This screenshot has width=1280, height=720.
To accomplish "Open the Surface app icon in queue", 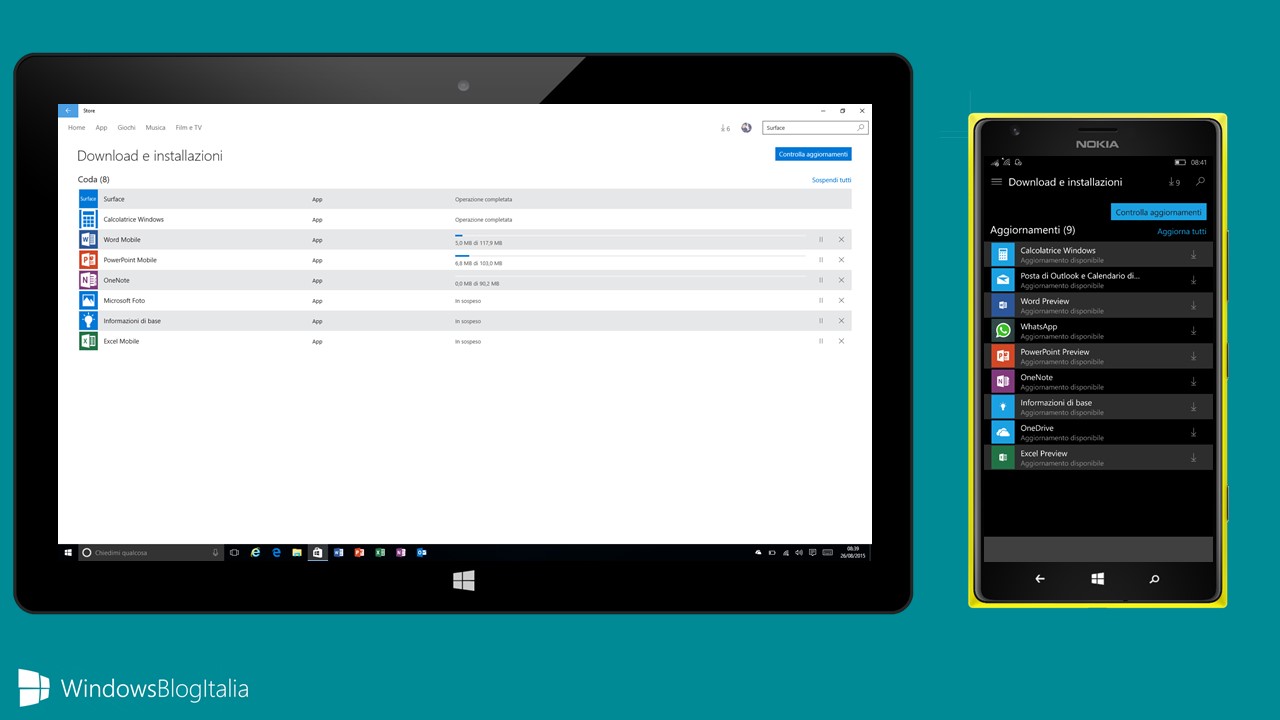I will point(88,199).
